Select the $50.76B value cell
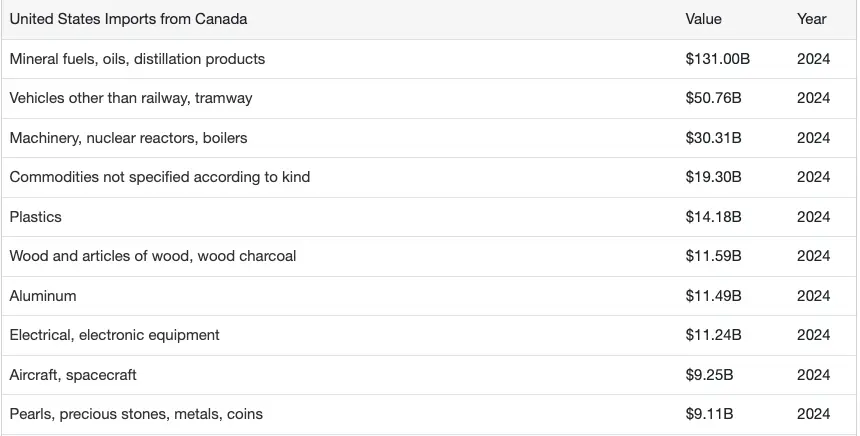The image size is (860, 436). pyautogui.click(x=713, y=98)
